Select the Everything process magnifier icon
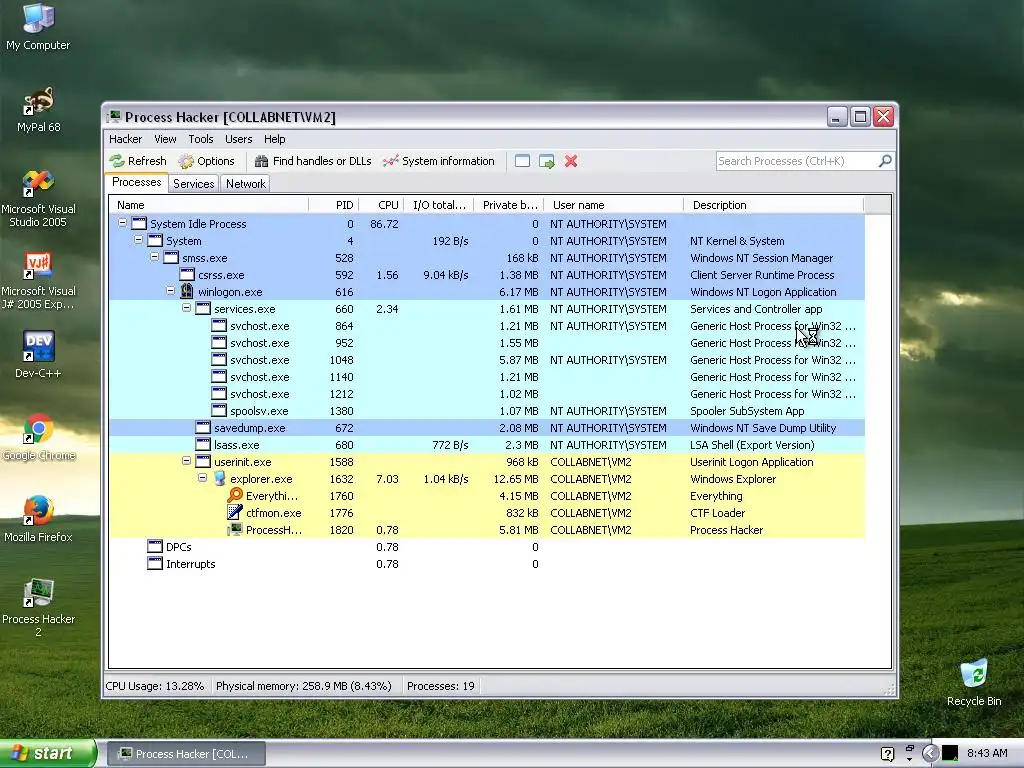Screen dimensions: 1024x768 pyautogui.click(x=235, y=495)
